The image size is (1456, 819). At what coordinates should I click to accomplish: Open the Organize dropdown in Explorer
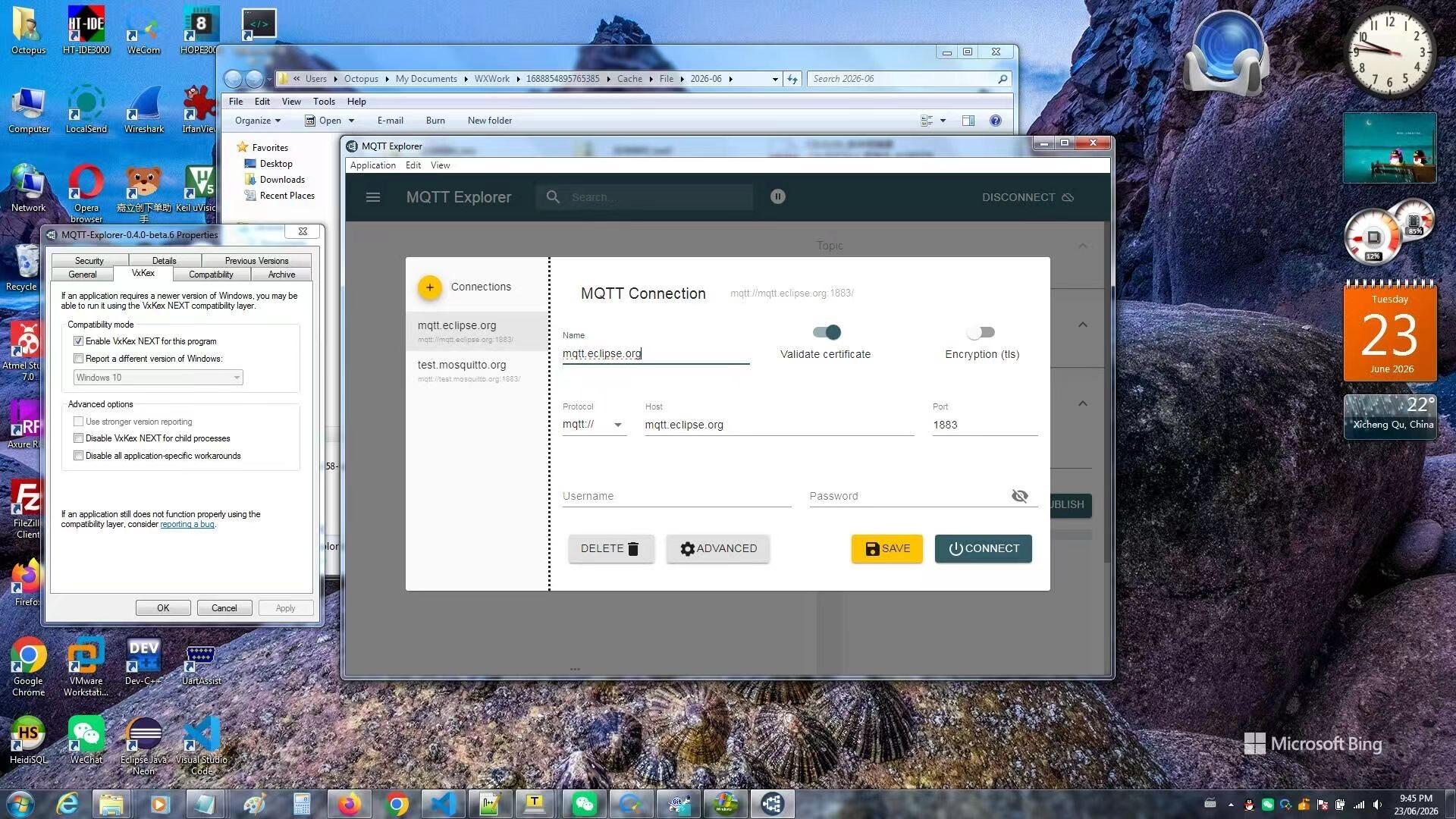pos(258,121)
